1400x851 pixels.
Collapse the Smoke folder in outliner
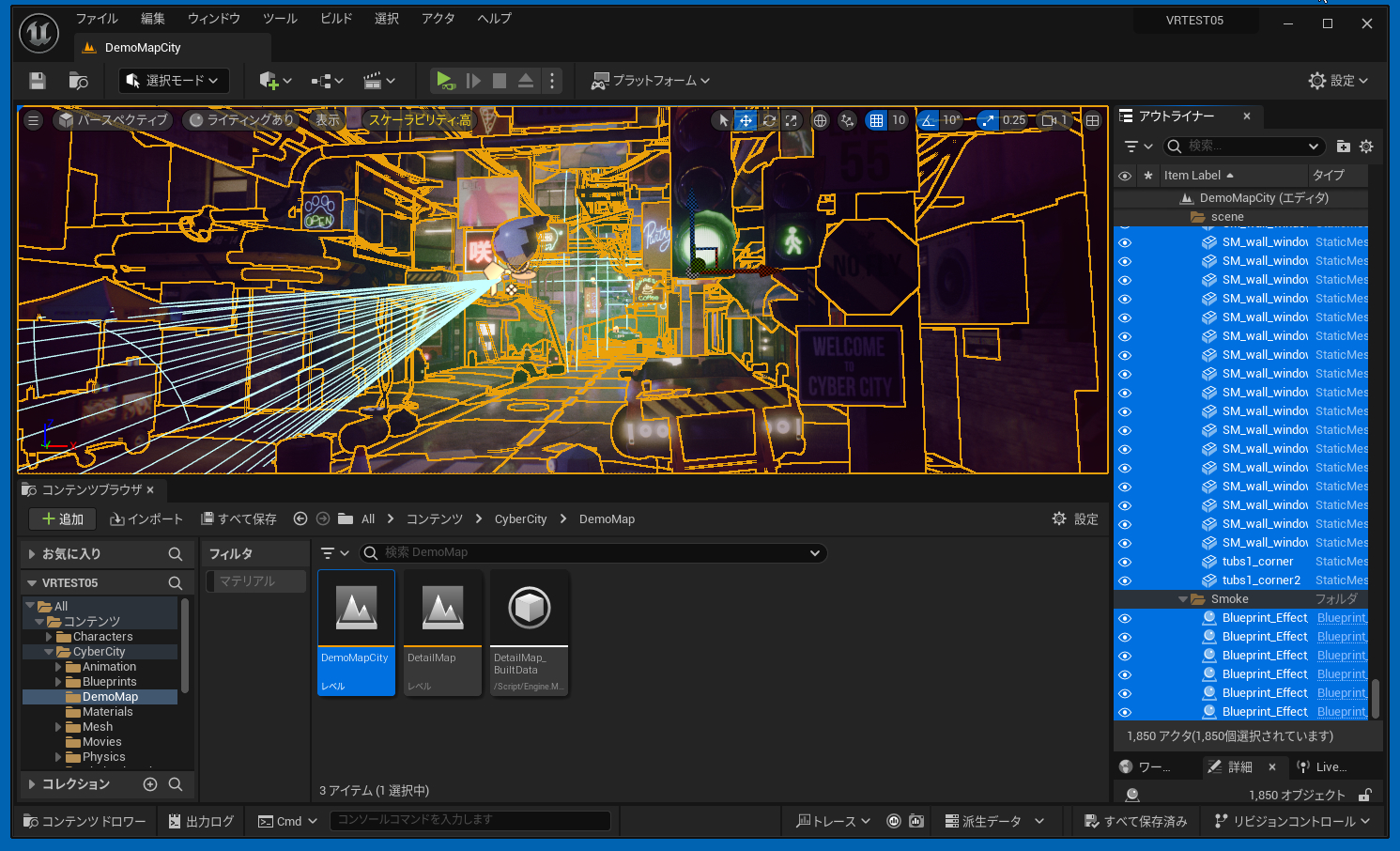[x=1183, y=599]
